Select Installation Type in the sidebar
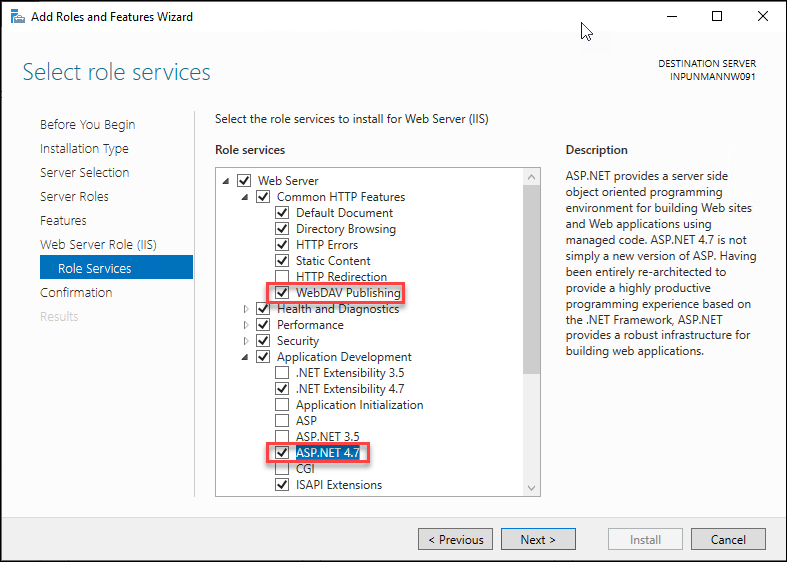 84,149
